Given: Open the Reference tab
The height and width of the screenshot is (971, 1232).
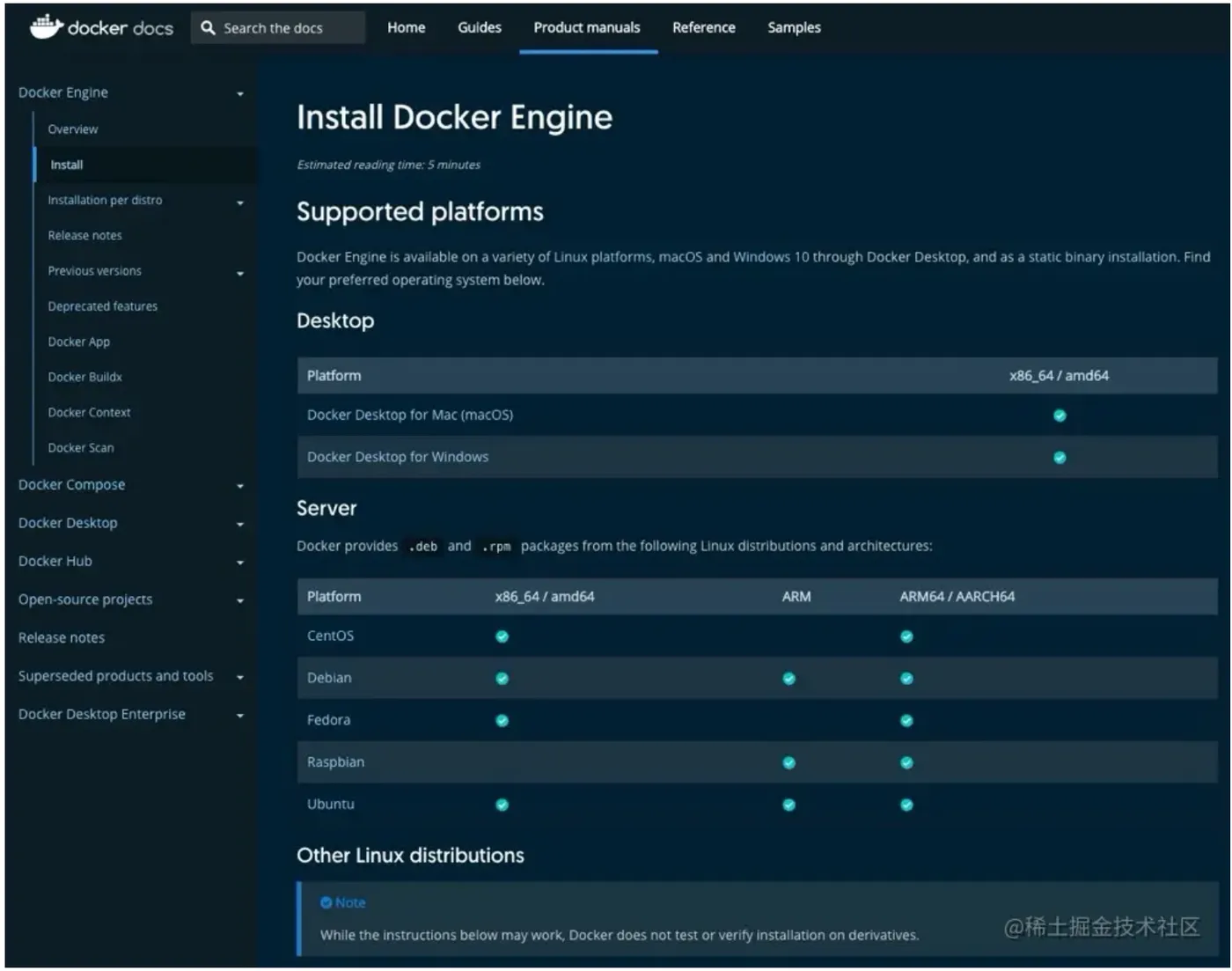Looking at the screenshot, I should tap(704, 27).
